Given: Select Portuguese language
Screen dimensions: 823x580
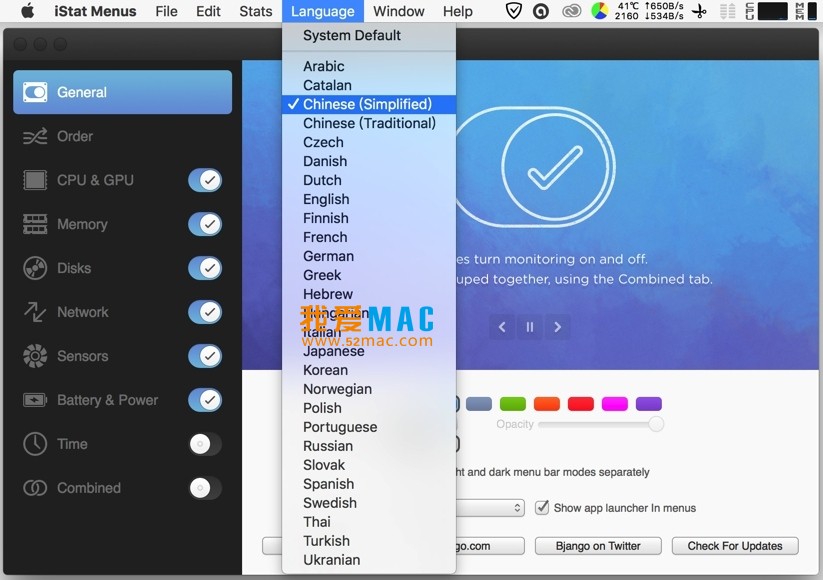Looking at the screenshot, I should click(369, 427).
